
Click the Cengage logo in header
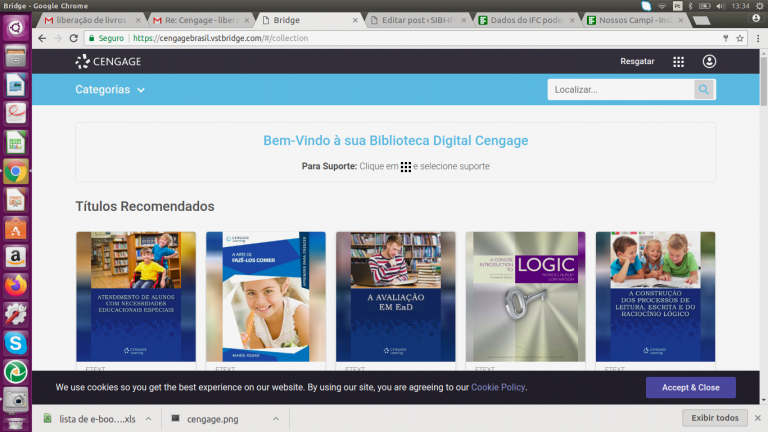[x=108, y=62]
